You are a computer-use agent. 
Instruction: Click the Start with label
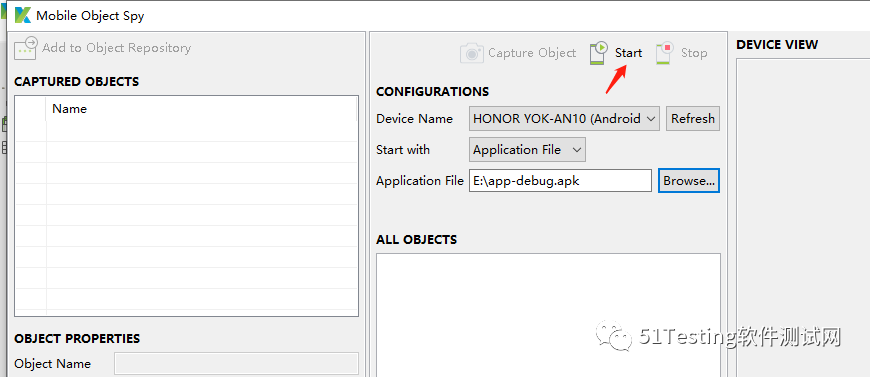[x=403, y=149]
